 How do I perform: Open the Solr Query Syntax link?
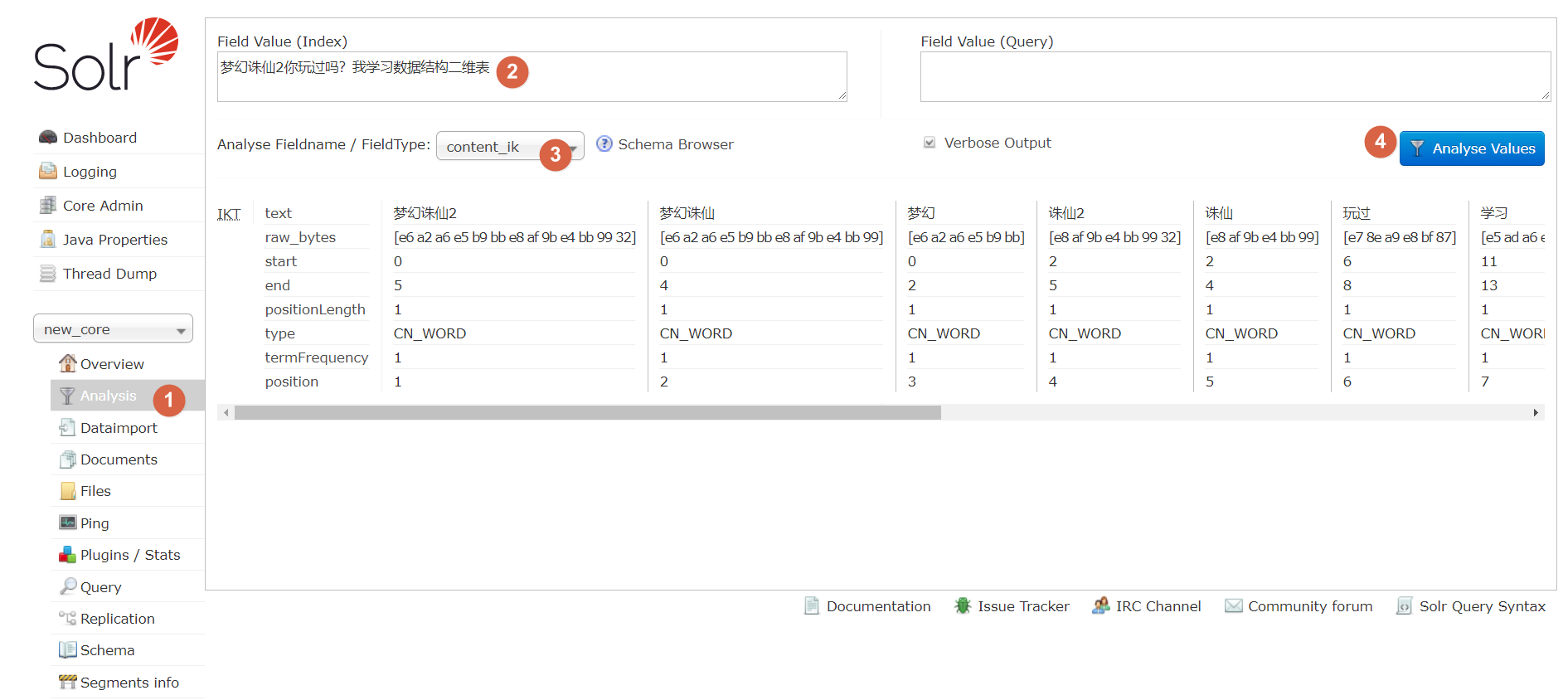1482,605
